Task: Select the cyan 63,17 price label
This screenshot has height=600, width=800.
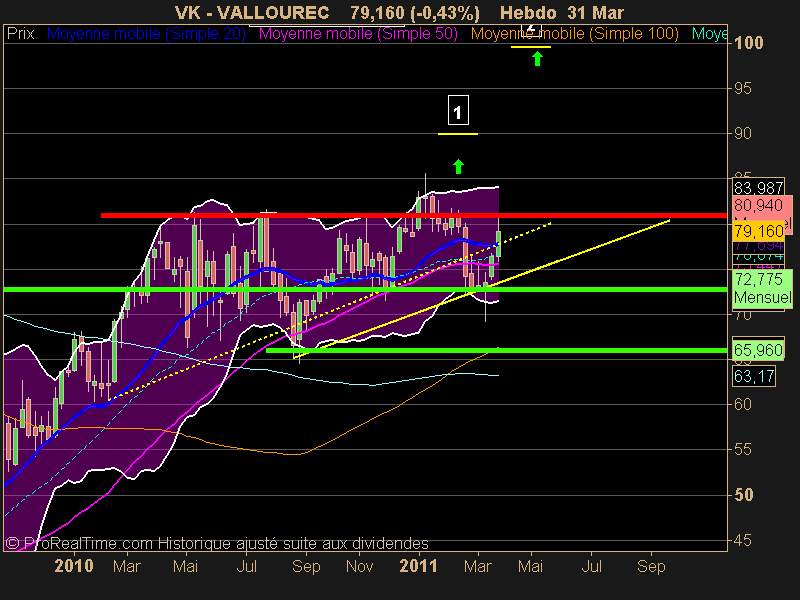Action: coord(754,377)
